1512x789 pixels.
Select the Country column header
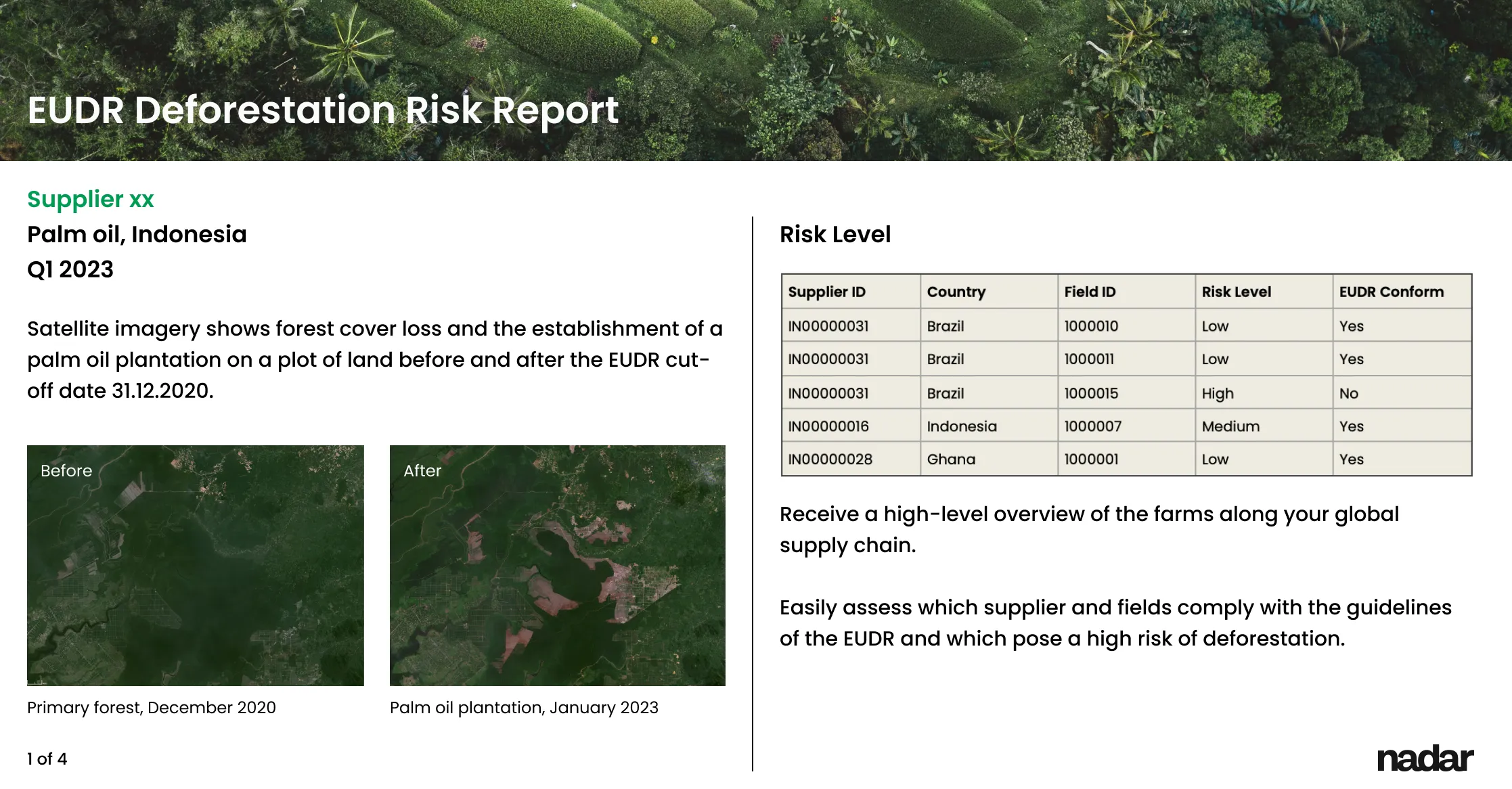point(955,292)
